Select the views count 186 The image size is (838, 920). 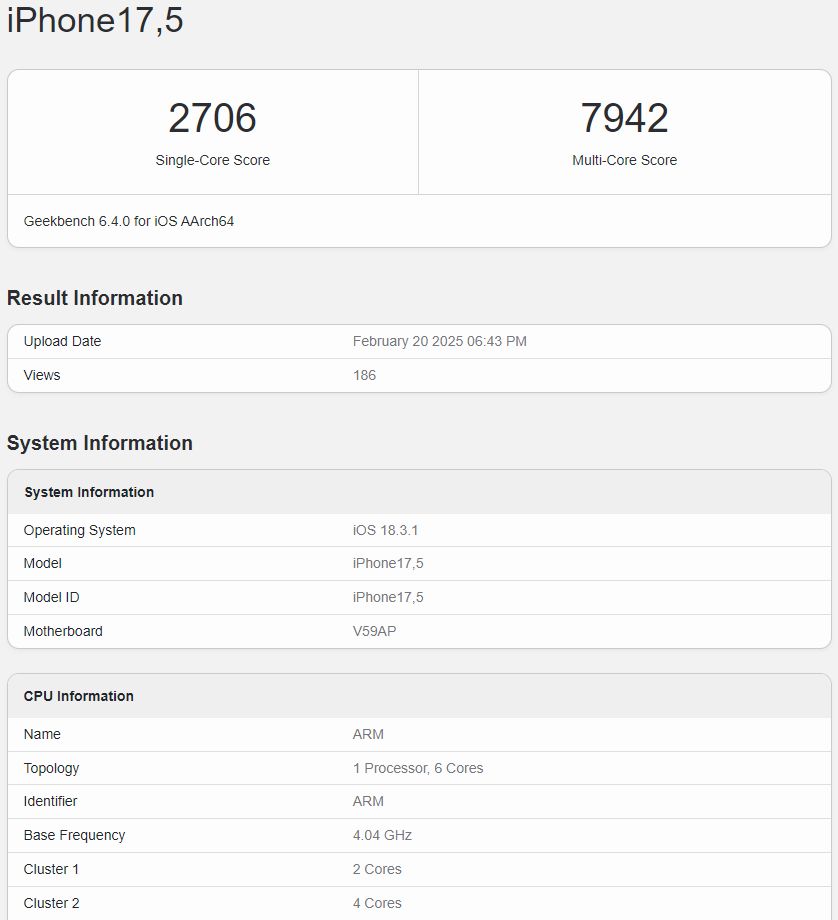click(x=364, y=376)
